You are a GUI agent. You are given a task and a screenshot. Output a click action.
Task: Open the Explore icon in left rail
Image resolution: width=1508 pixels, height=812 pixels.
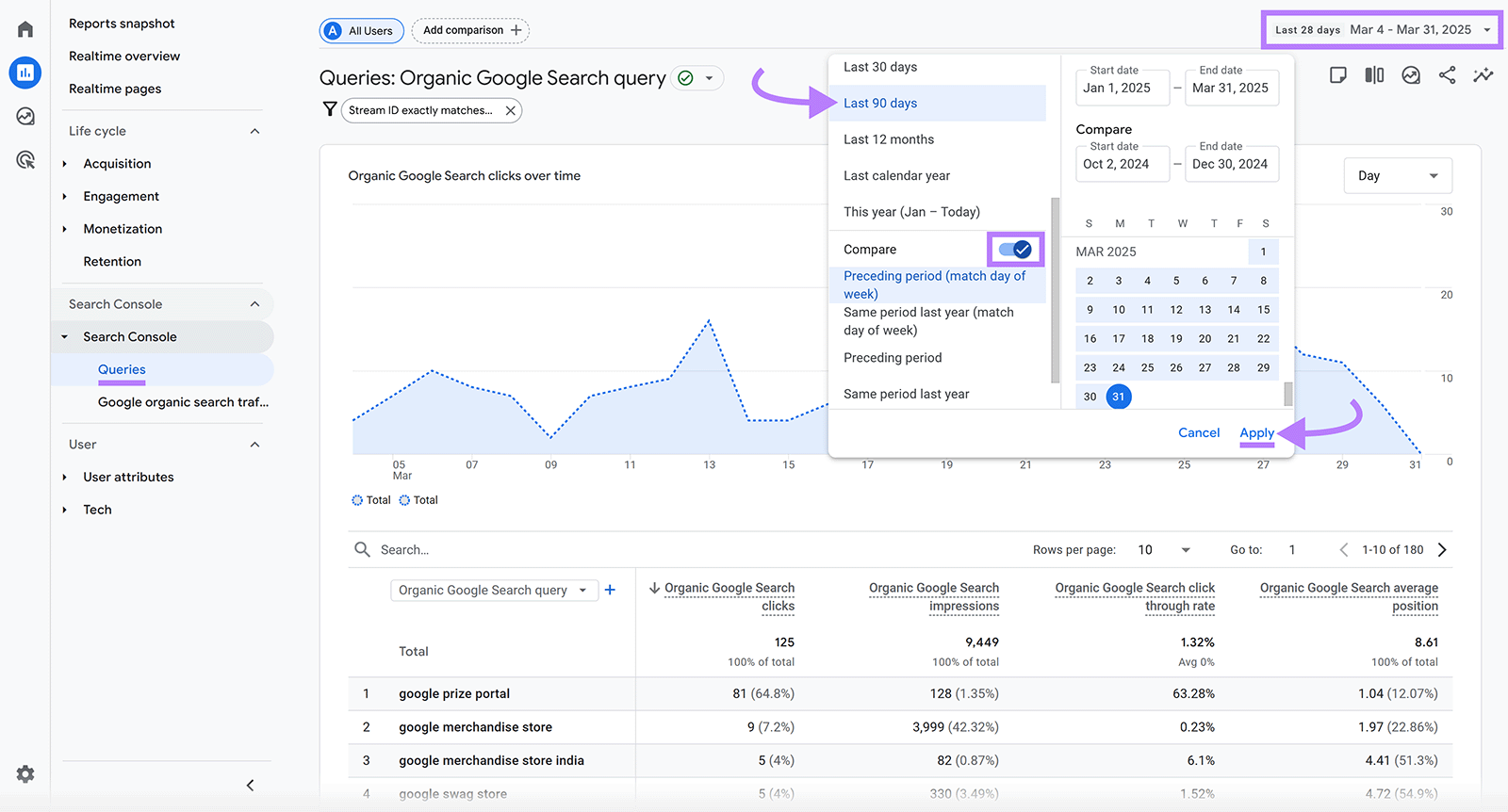coord(25,117)
